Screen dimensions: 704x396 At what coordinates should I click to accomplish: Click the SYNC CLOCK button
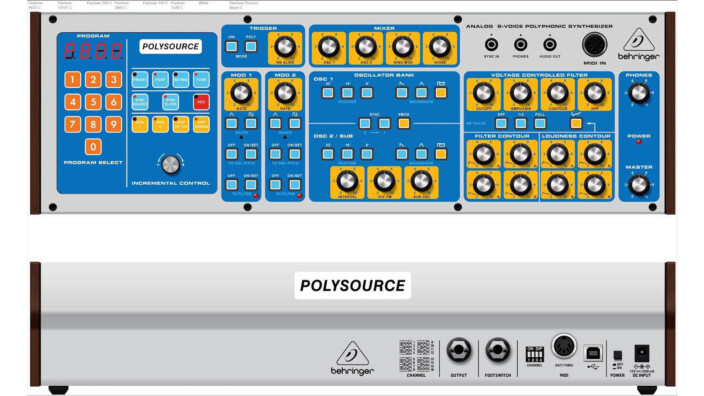(171, 102)
